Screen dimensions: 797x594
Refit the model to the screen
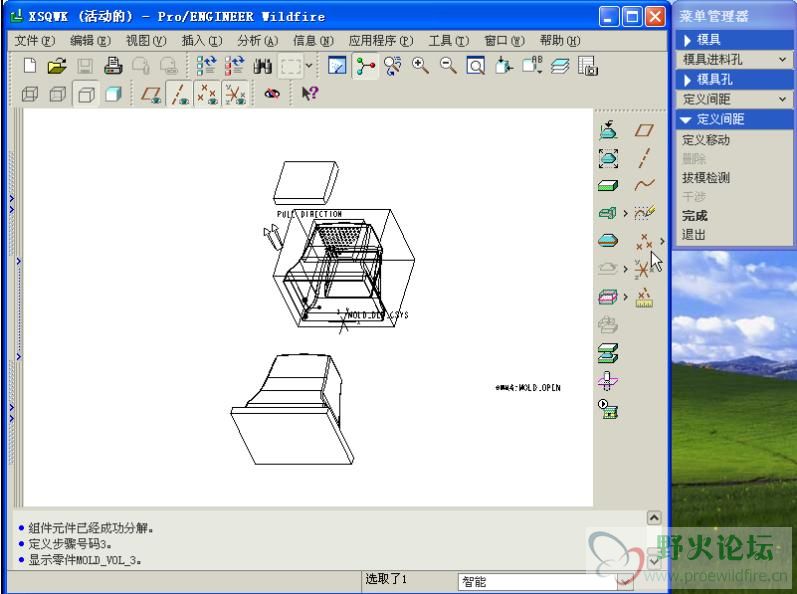475,66
